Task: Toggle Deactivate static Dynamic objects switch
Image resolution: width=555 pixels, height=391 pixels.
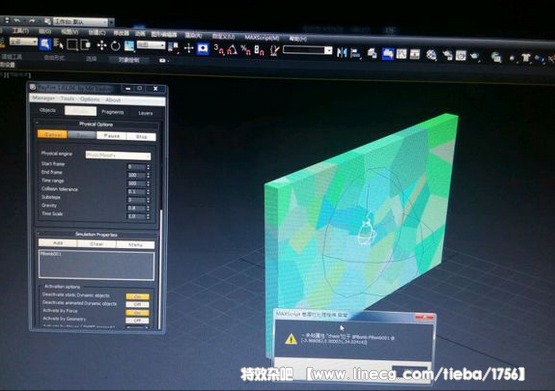Action: pos(138,297)
